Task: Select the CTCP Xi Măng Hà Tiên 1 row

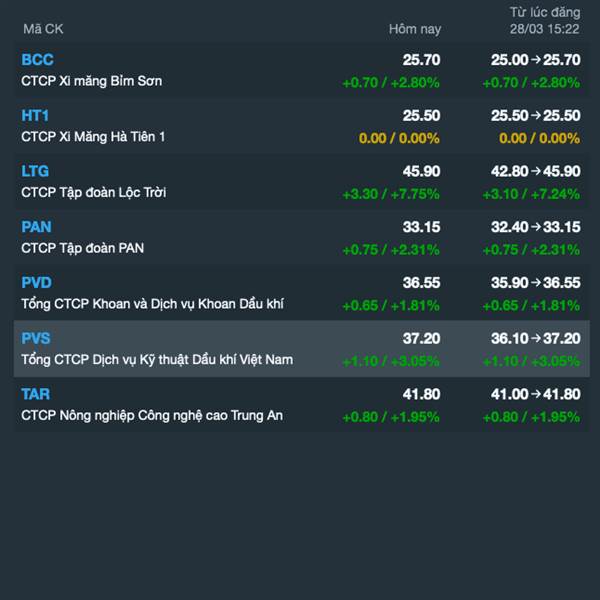Action: [x=302, y=126]
